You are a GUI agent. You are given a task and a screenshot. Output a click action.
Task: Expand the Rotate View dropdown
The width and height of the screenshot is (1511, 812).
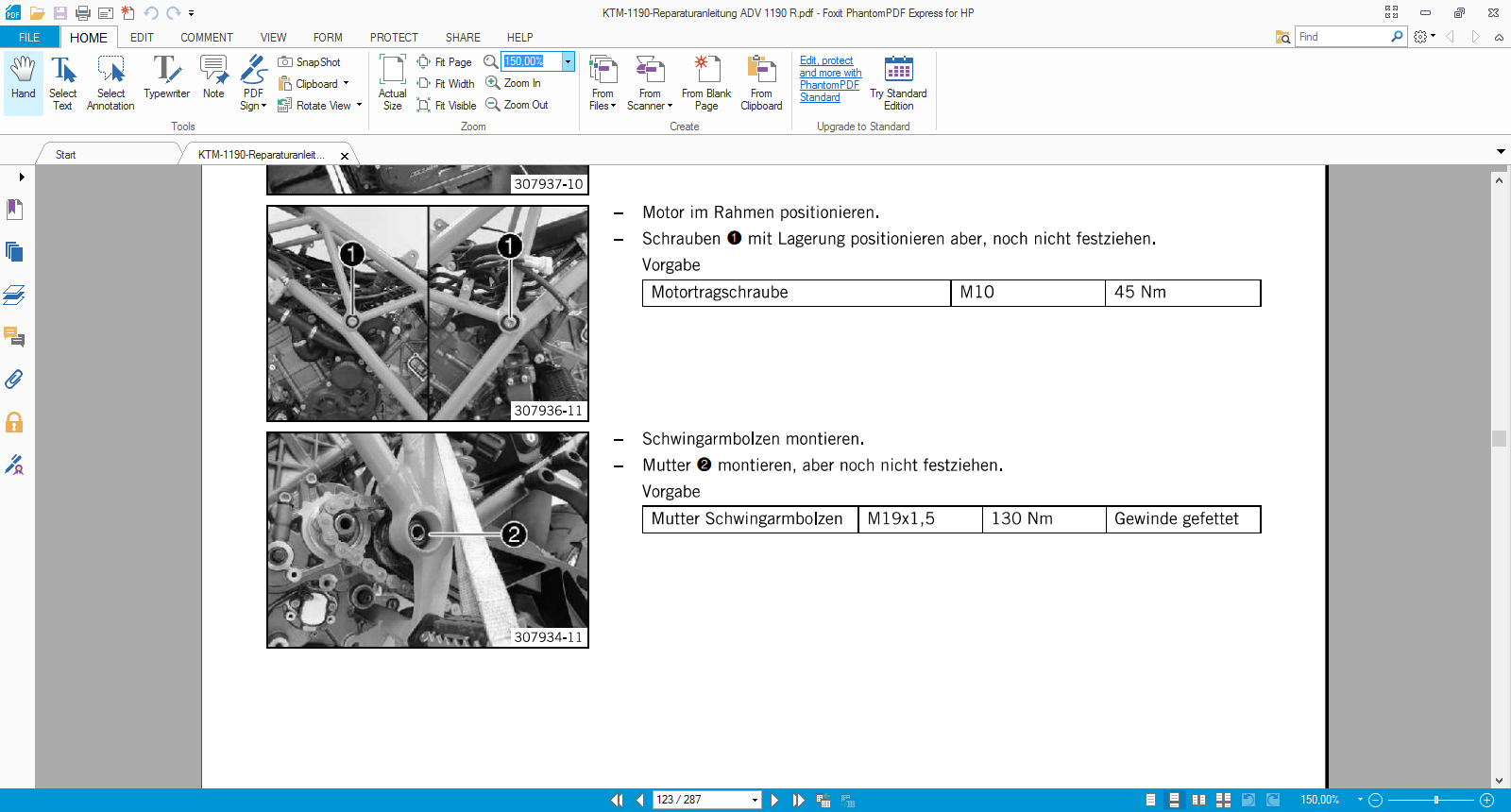[359, 106]
